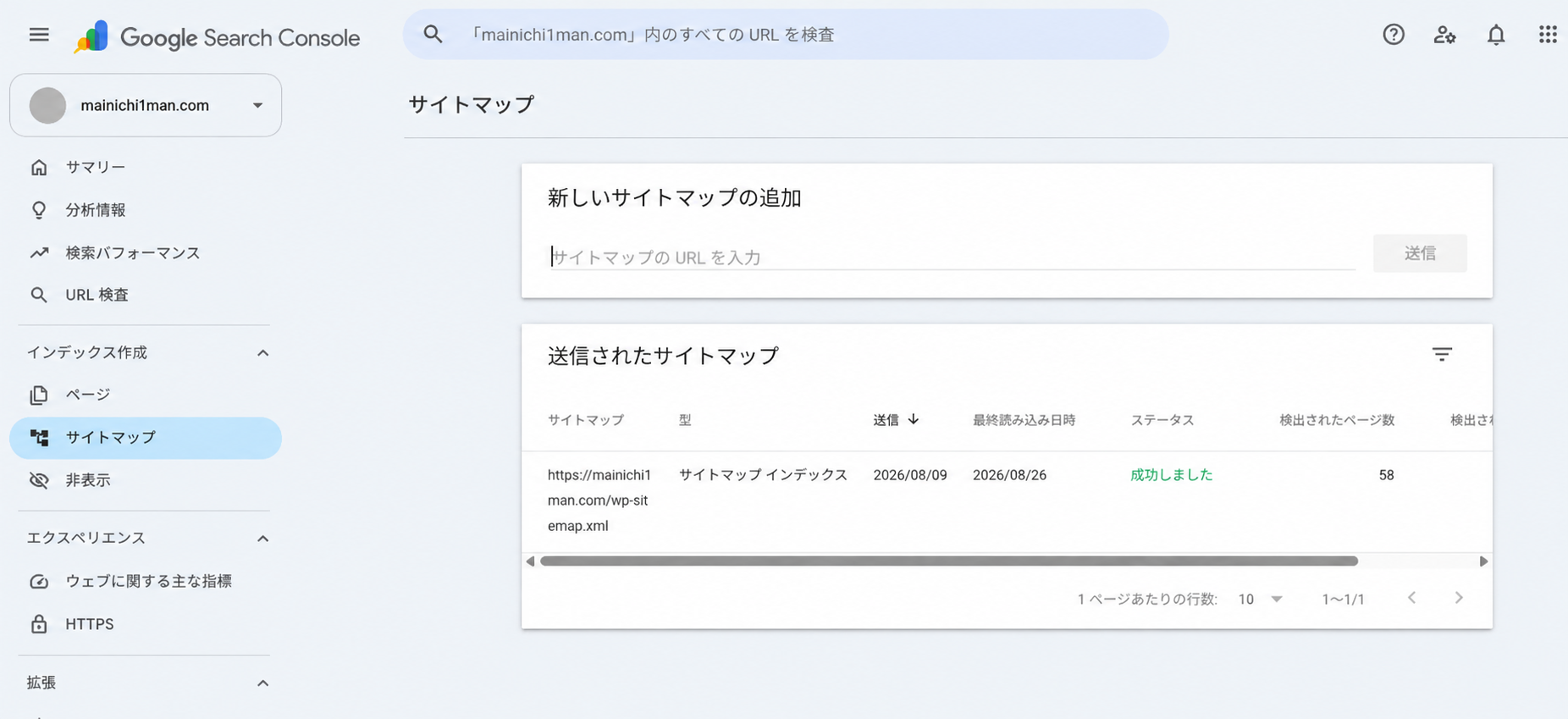
Task: Click the lightbulb icon beside 分析情報
Action: (39, 210)
